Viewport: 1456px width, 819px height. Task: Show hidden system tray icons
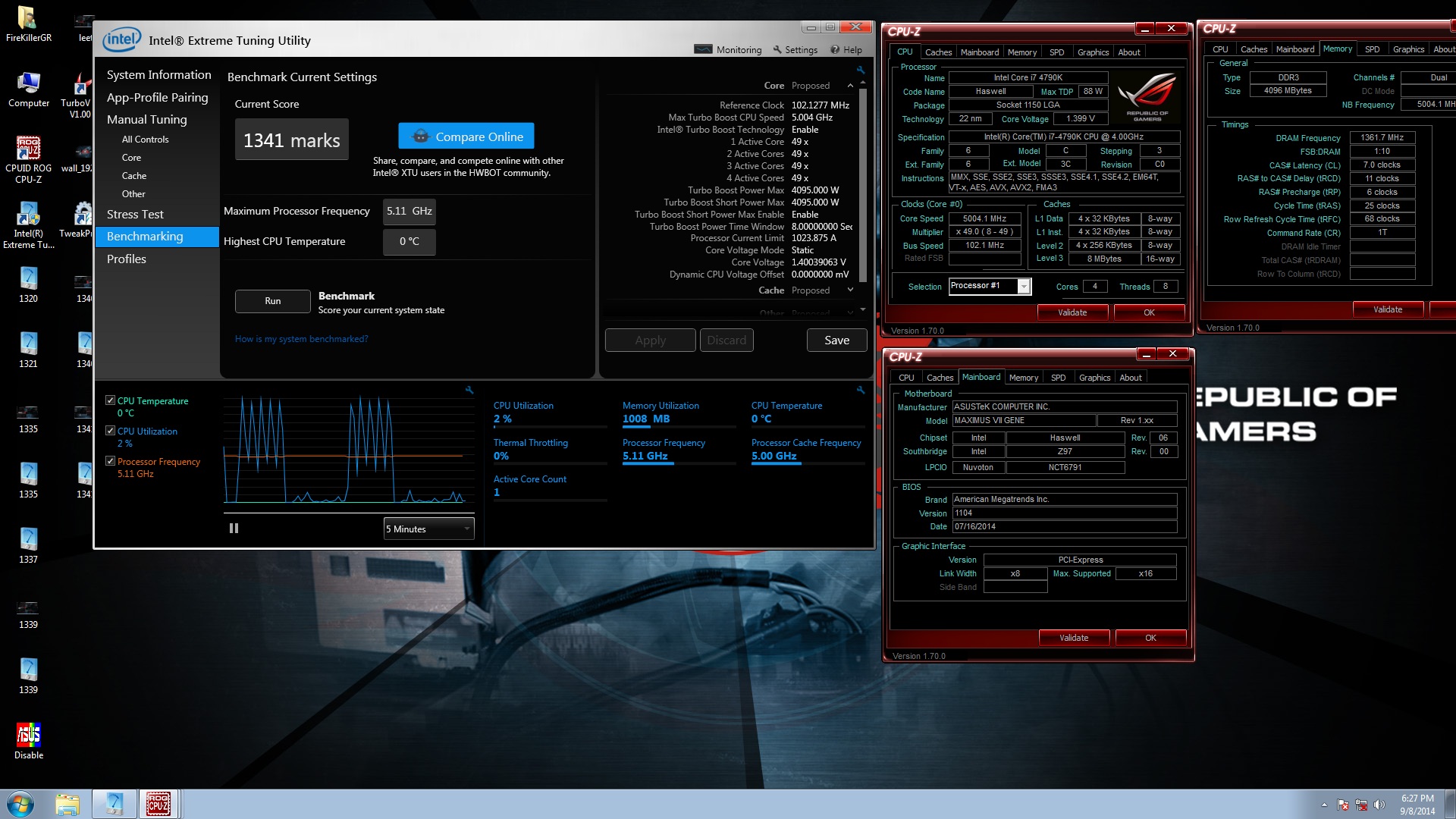click(x=1324, y=805)
